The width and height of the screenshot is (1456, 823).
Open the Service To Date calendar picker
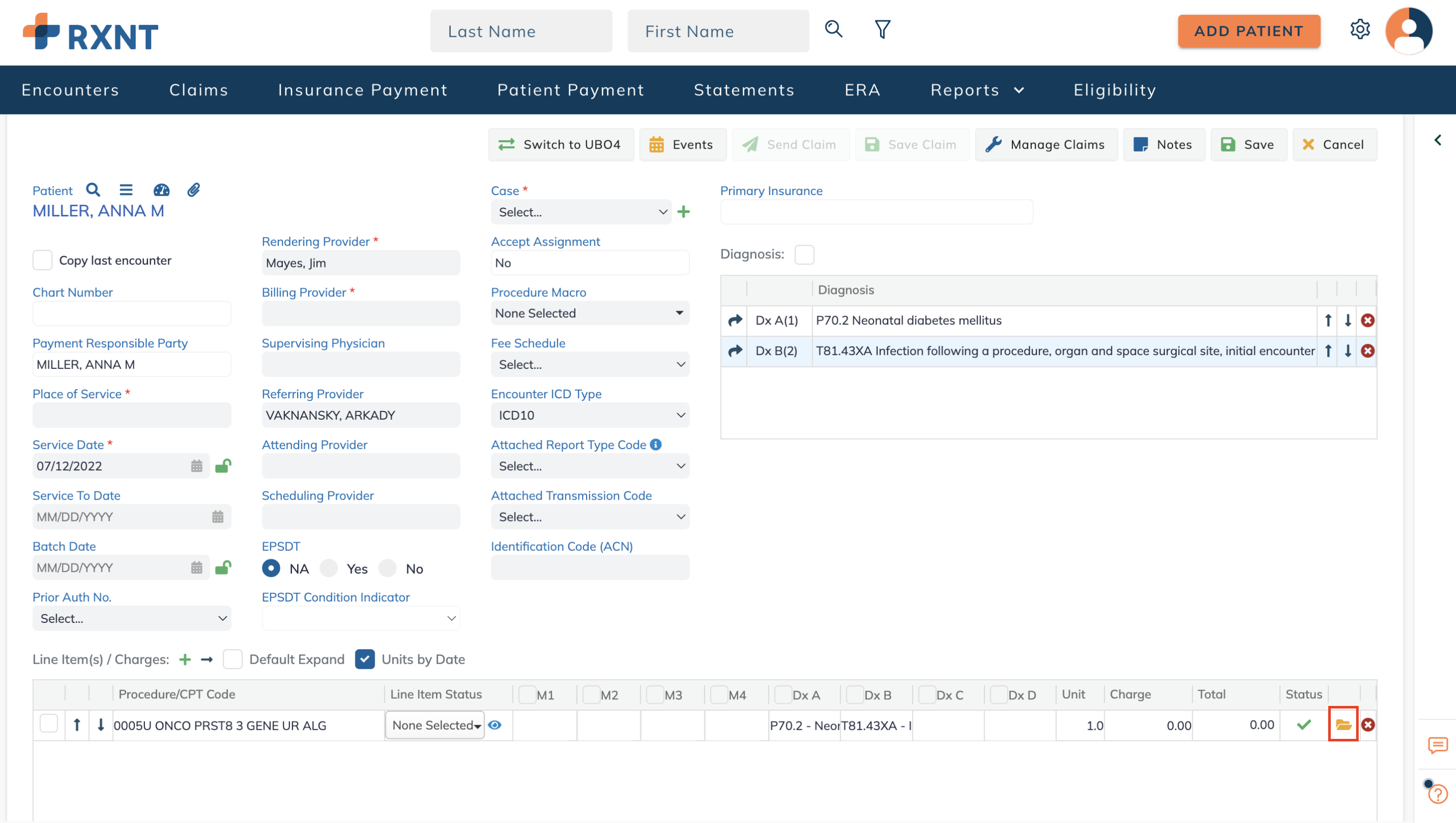(217, 516)
